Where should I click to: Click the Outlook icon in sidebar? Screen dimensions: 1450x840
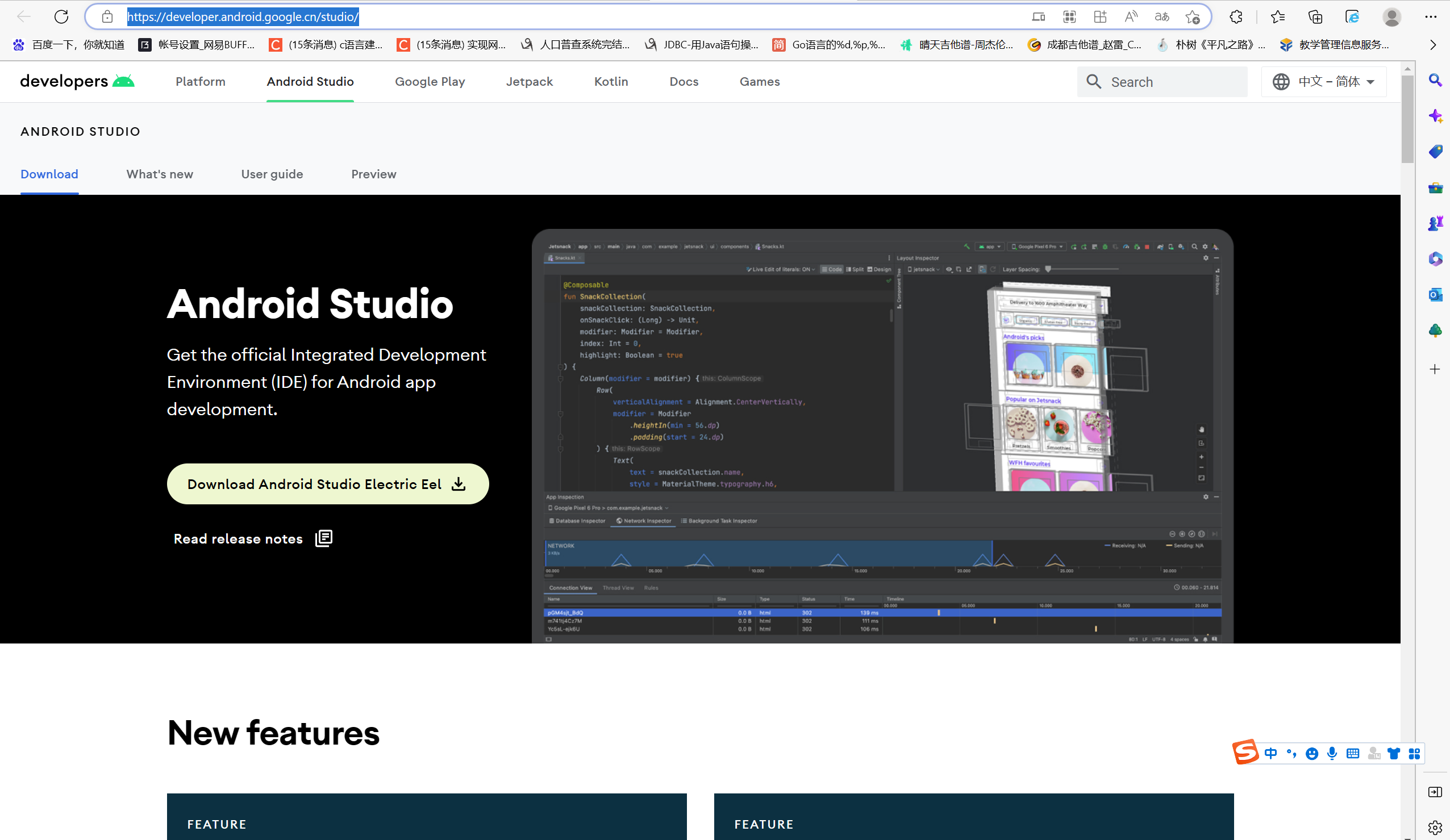click(1435, 295)
